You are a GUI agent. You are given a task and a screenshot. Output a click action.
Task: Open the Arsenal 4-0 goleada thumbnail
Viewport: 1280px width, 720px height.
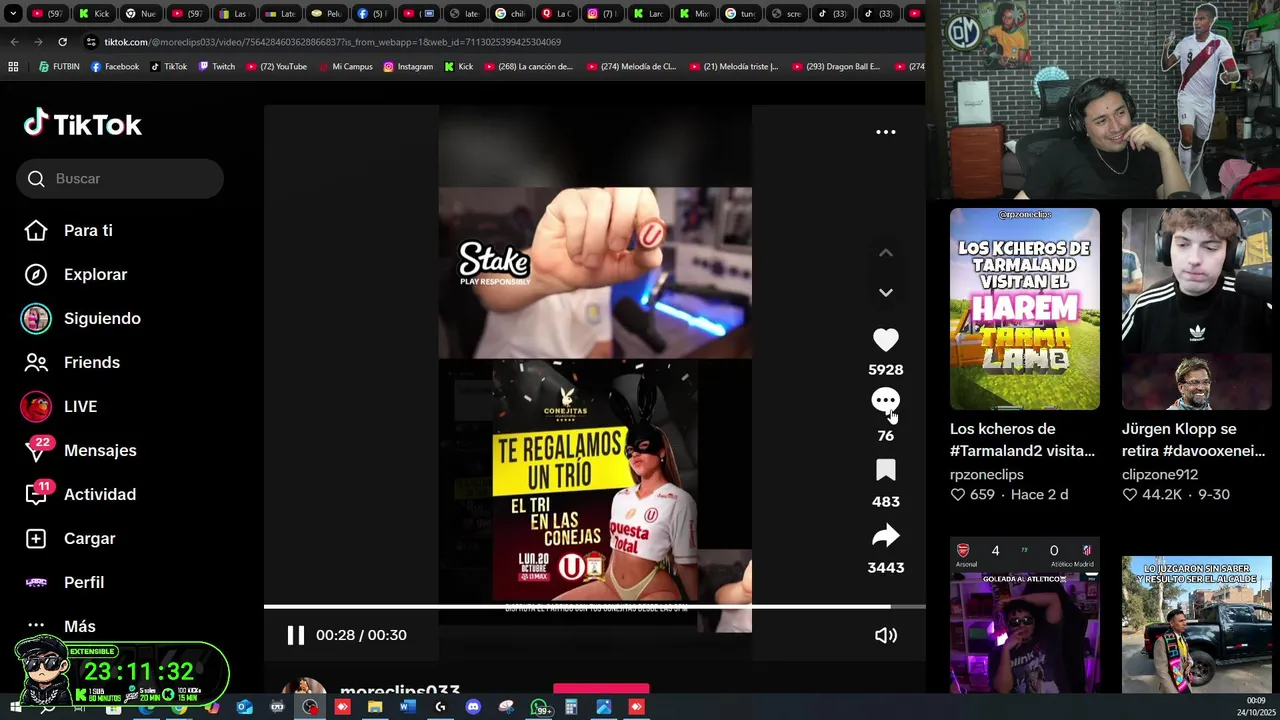point(1025,615)
